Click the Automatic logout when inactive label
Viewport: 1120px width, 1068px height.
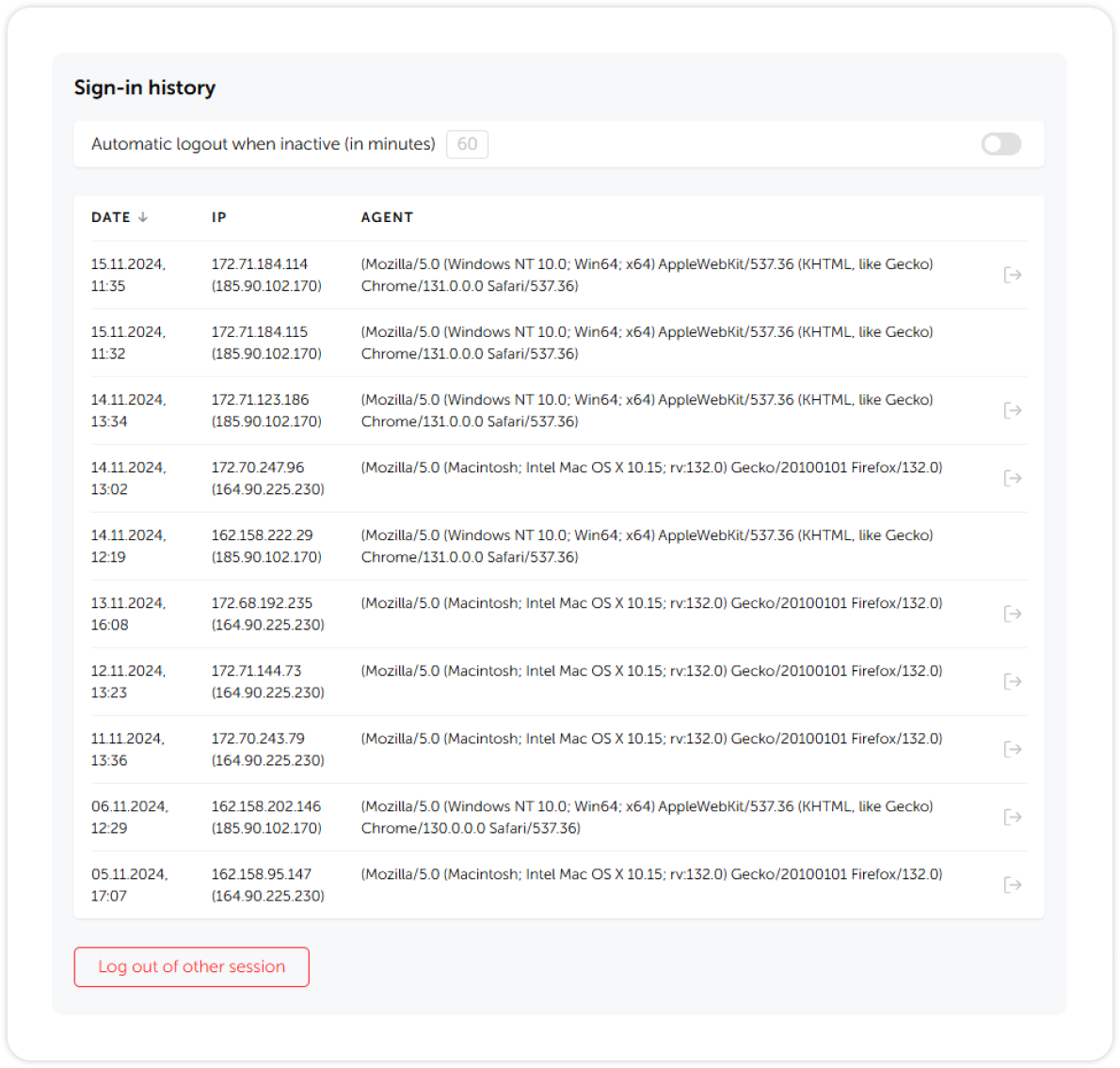tap(264, 144)
